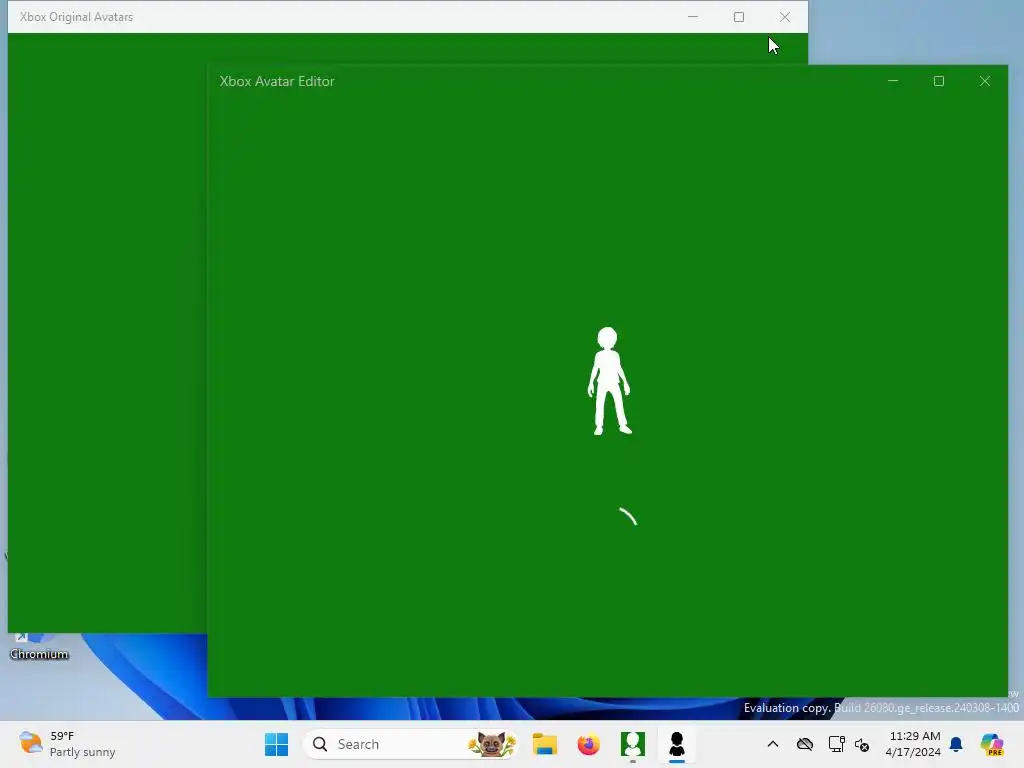Switch to Xbox Original Avatars taskbar icon
The image size is (1024, 768).
632,744
